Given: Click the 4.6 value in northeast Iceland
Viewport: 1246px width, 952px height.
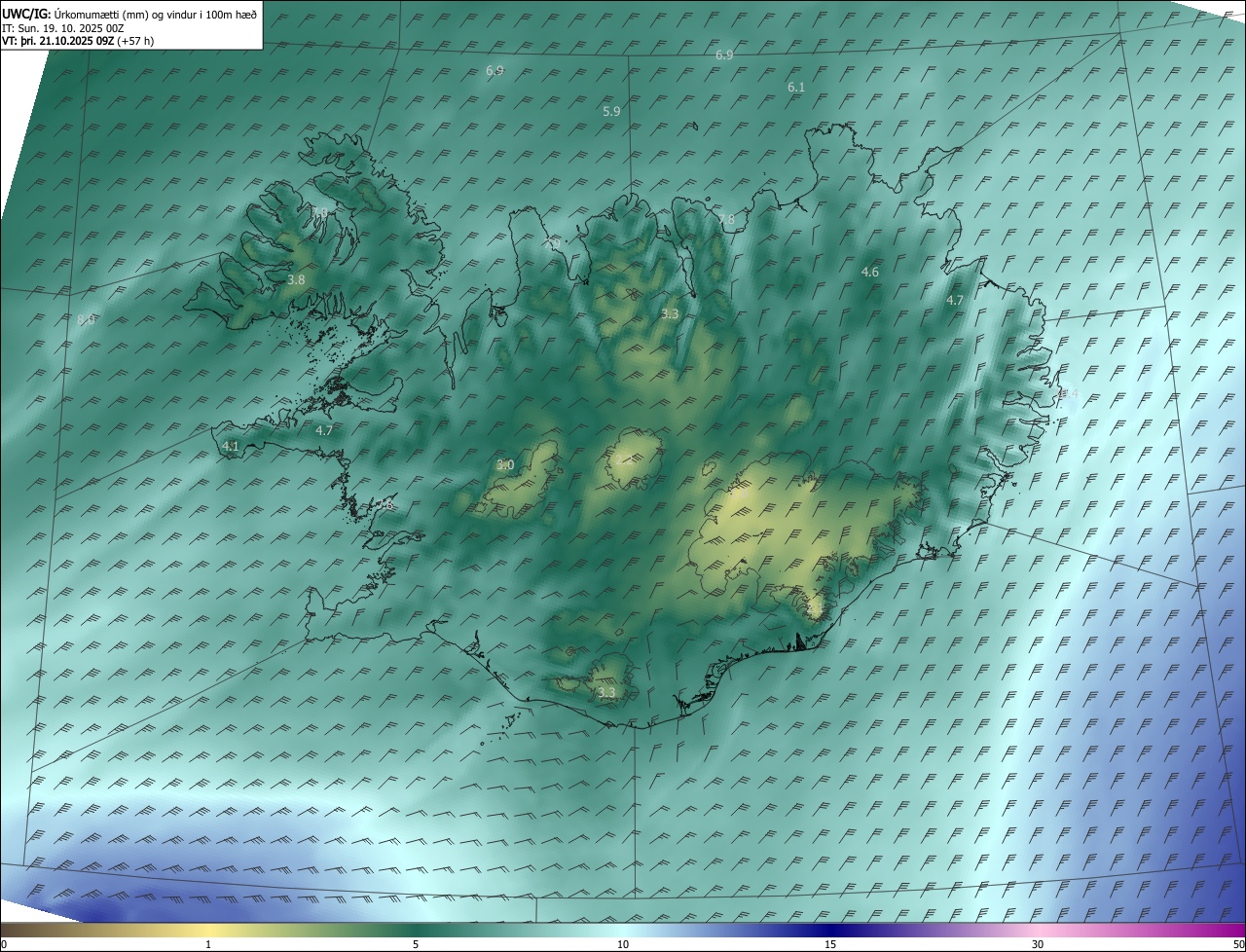Looking at the screenshot, I should [870, 273].
